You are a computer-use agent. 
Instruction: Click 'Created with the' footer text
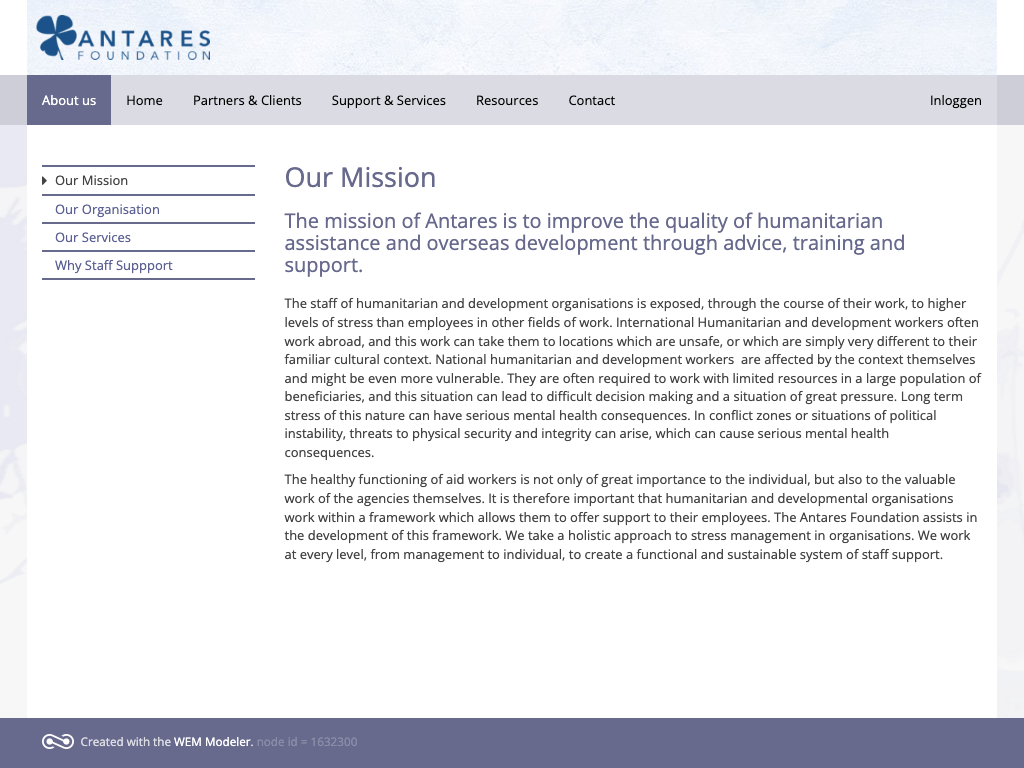pyautogui.click(x=125, y=741)
